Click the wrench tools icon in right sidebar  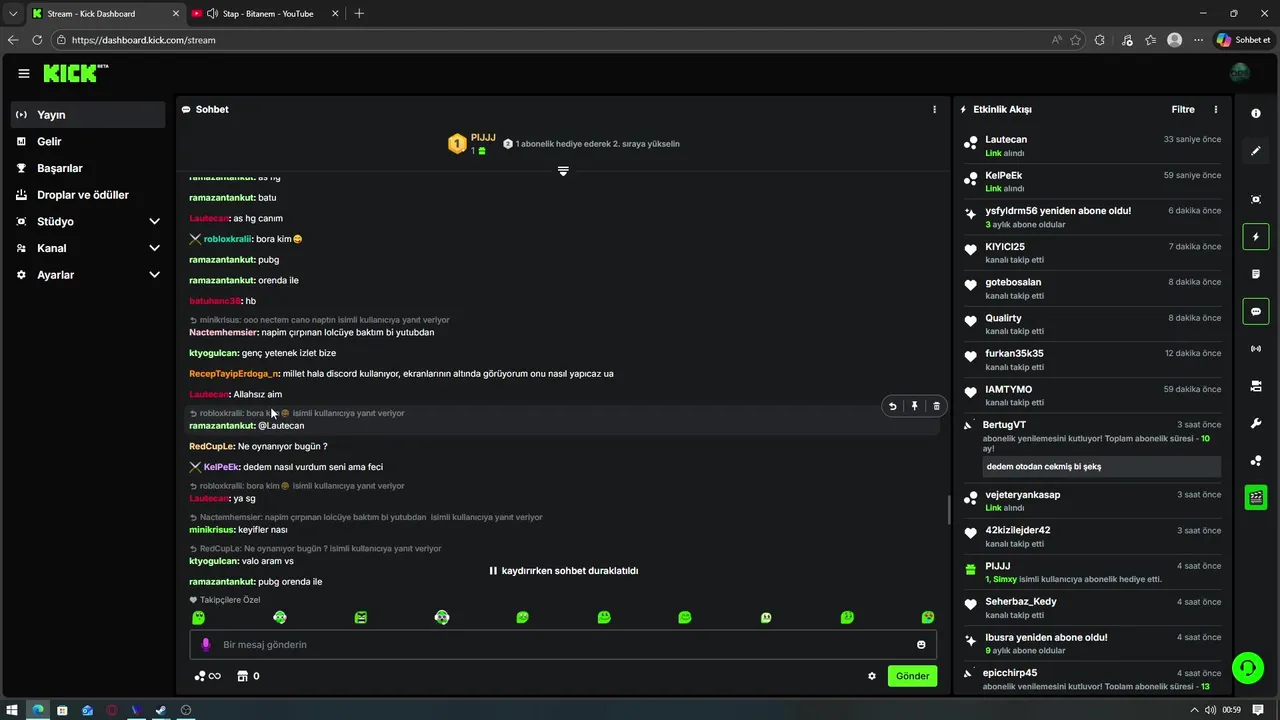click(1256, 423)
